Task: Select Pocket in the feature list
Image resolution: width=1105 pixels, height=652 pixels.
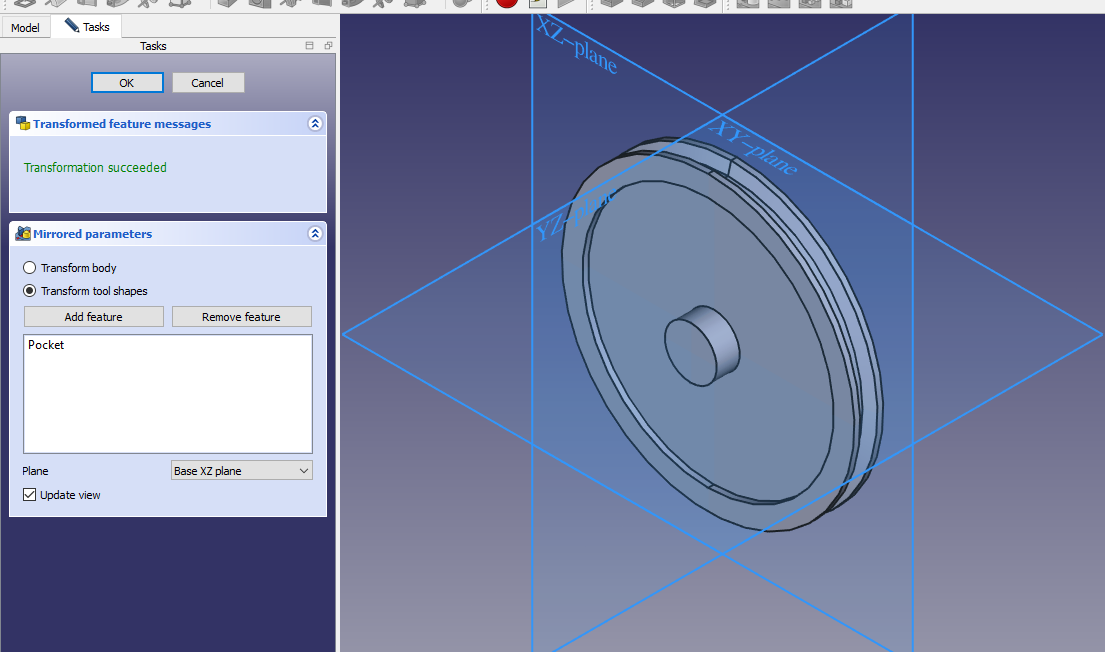Action: (46, 345)
